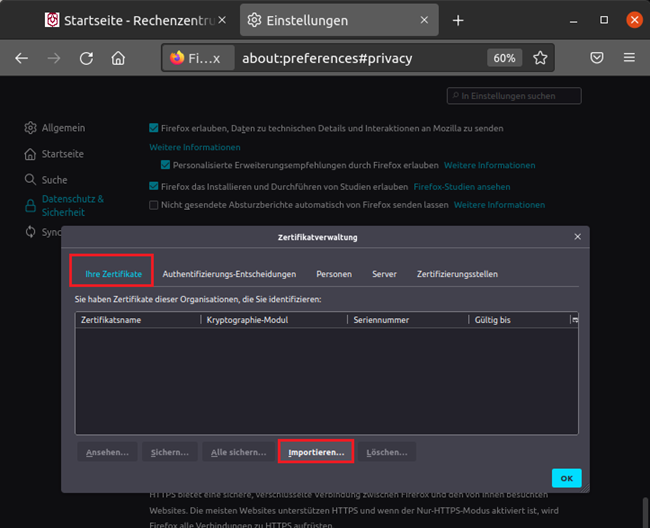Bookmark page with the star icon
650x528 pixels.
[x=540, y=58]
